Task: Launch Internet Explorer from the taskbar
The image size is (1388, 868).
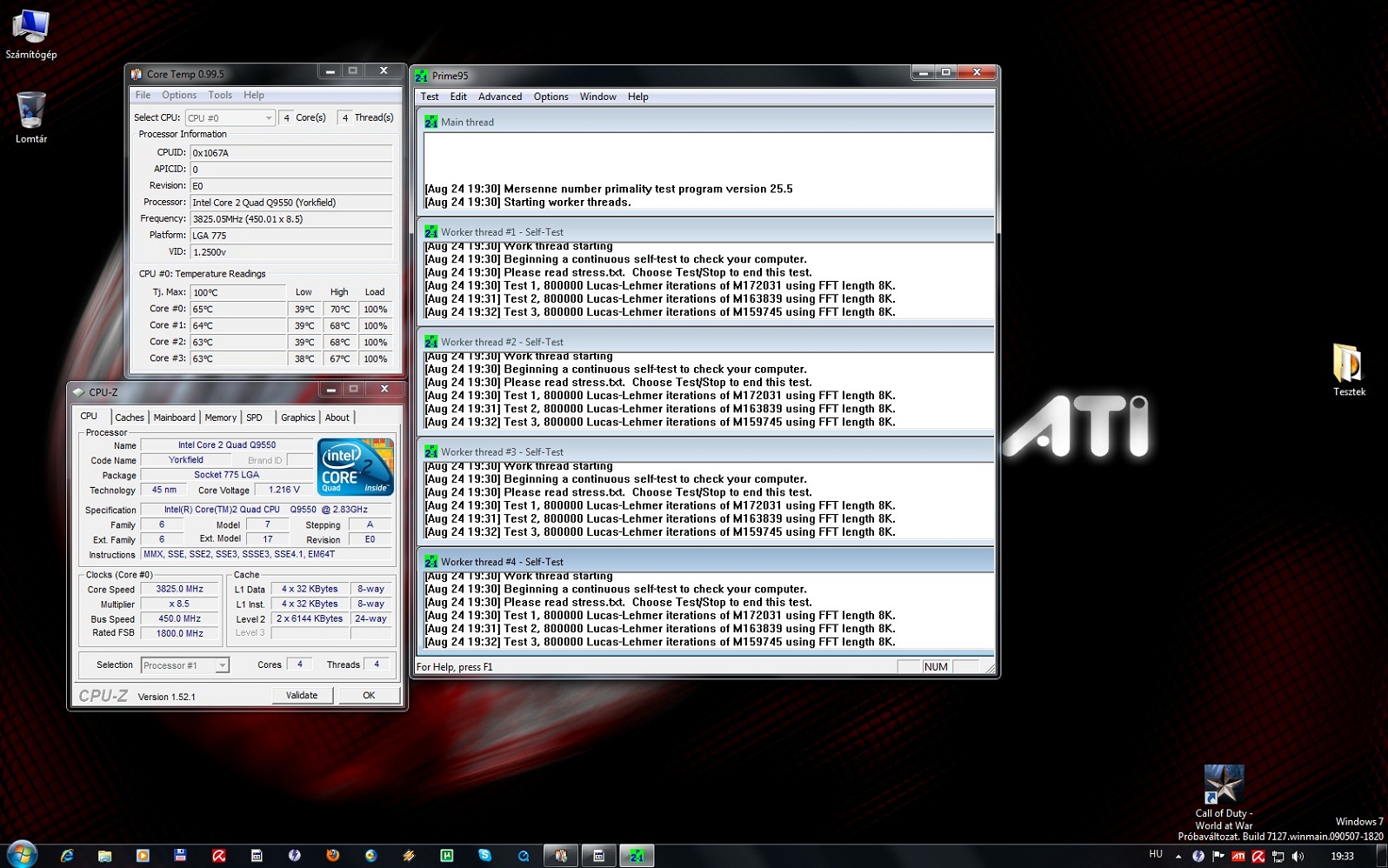Action: [x=67, y=856]
